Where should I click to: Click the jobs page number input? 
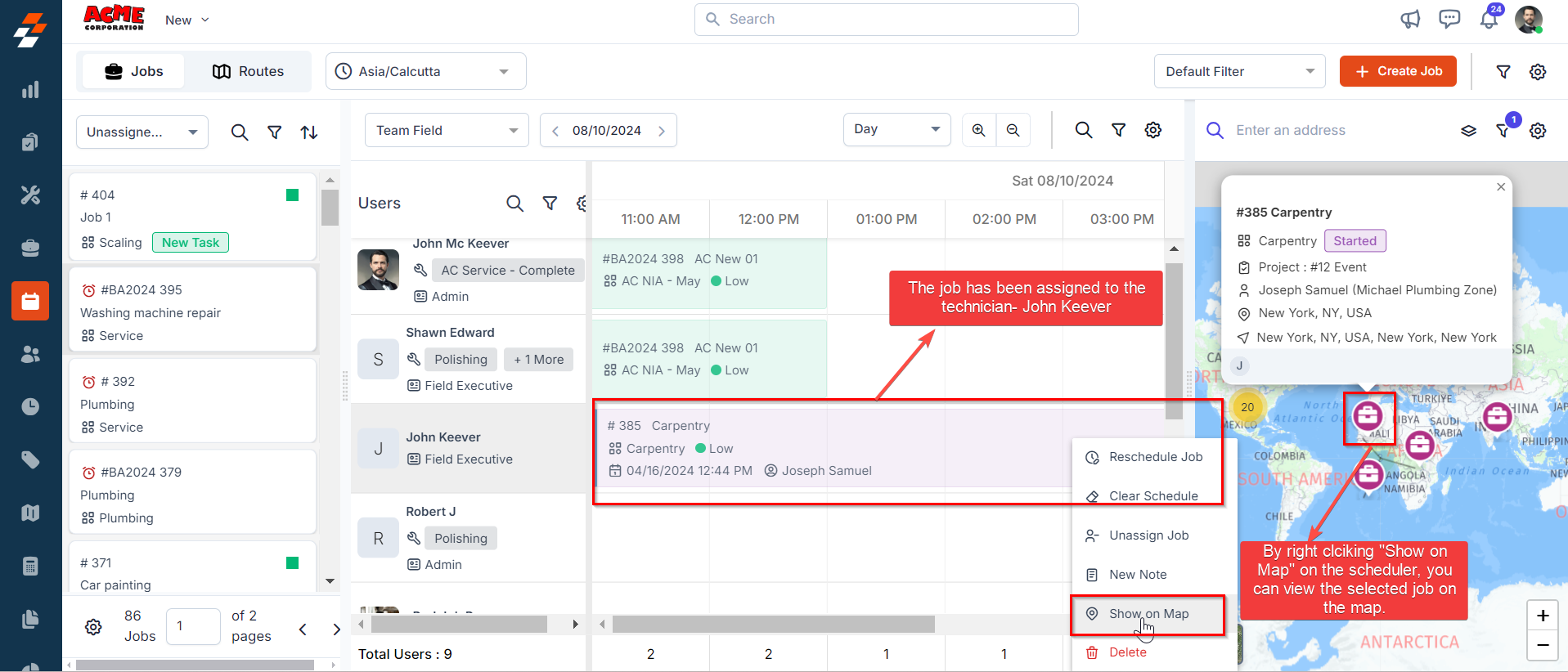click(193, 627)
